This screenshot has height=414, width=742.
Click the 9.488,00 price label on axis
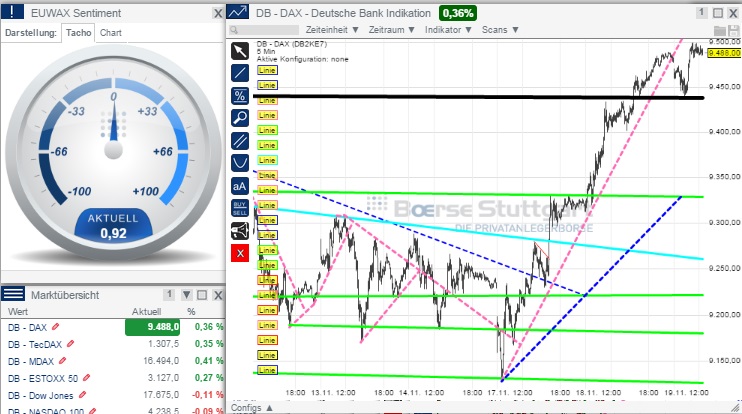tap(724, 53)
